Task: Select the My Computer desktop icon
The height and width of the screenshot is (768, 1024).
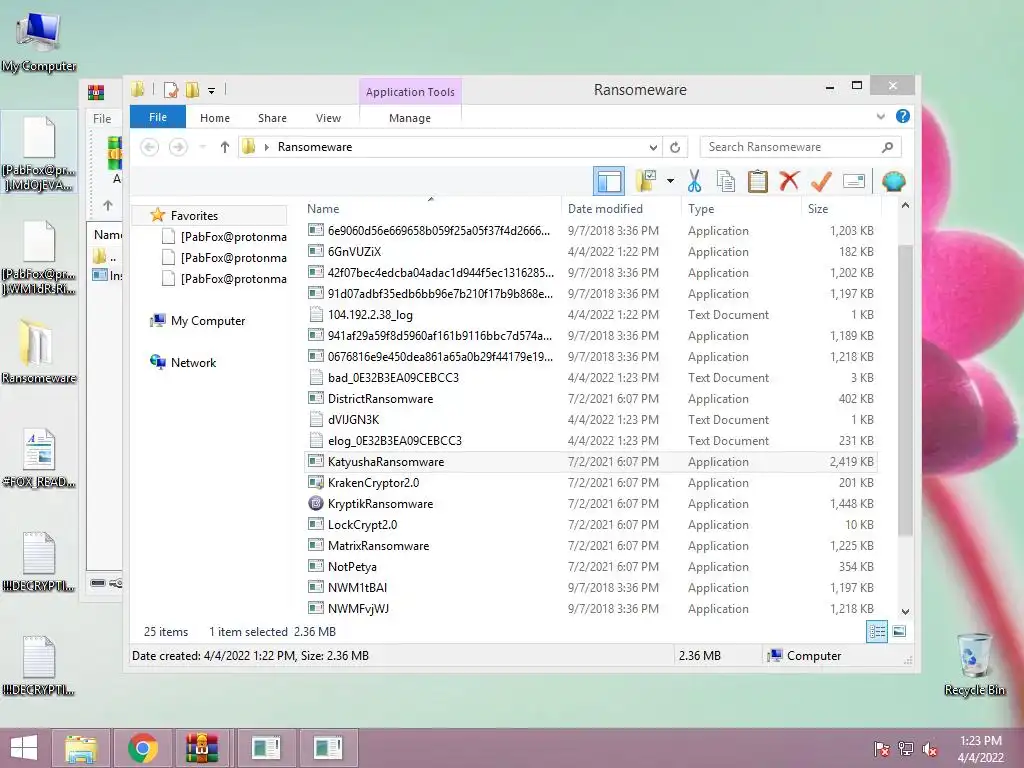Action: [x=39, y=42]
